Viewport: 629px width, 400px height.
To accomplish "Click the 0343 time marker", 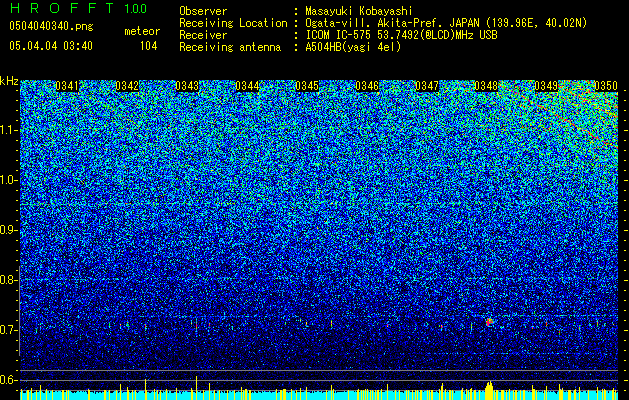I will 187,86.
